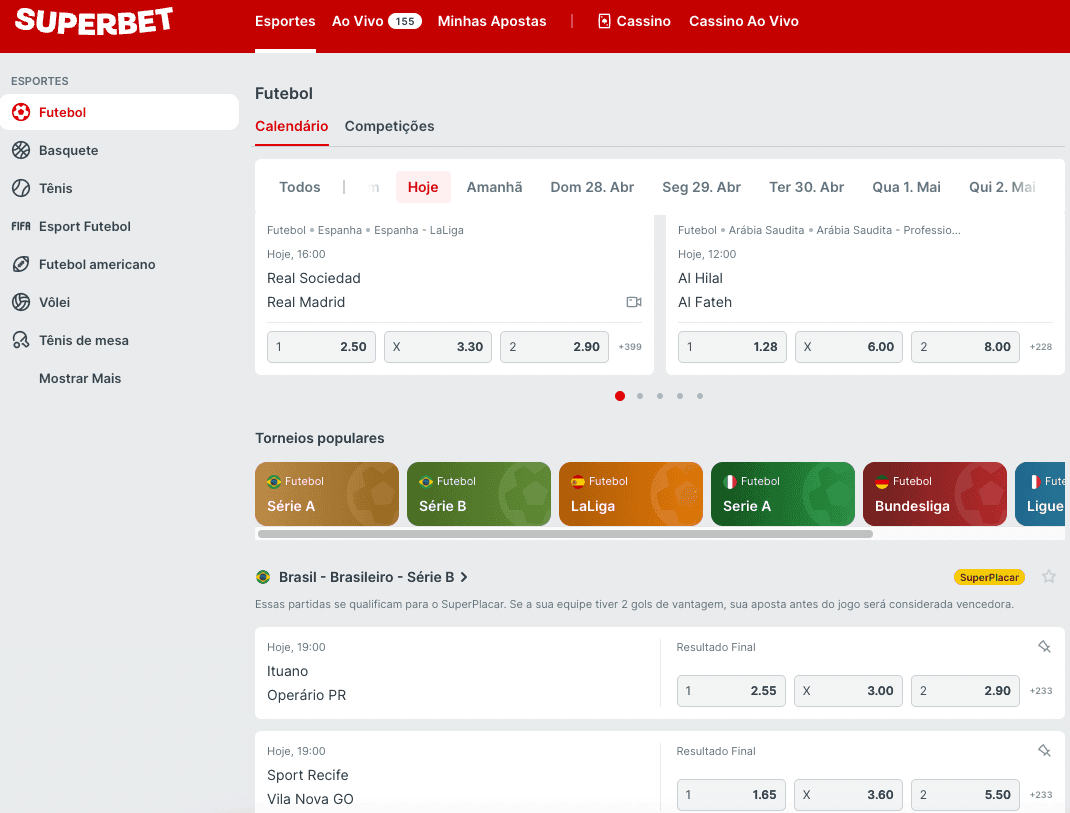Image resolution: width=1070 pixels, height=813 pixels.
Task: Favorite Série B league with star icon
Action: click(x=1049, y=577)
